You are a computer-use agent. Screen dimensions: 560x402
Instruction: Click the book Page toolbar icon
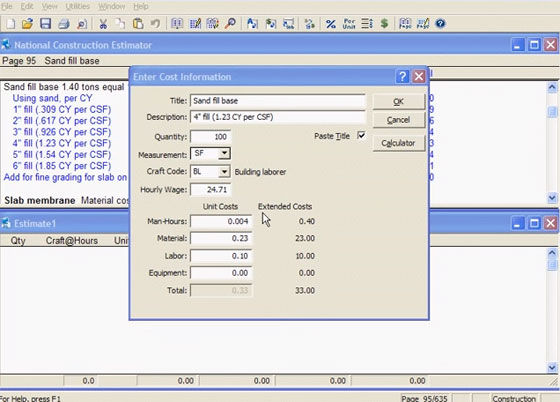tap(405, 24)
